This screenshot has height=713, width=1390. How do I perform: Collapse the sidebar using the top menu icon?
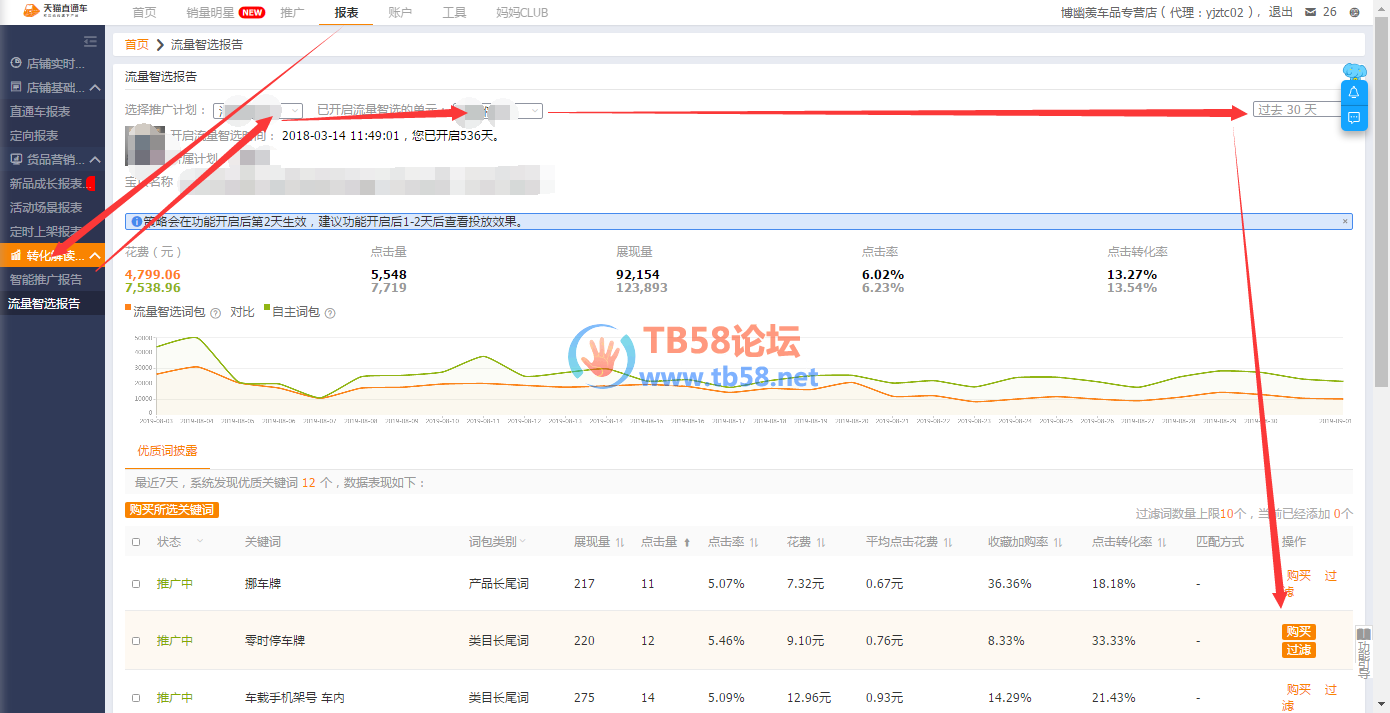(x=90, y=41)
